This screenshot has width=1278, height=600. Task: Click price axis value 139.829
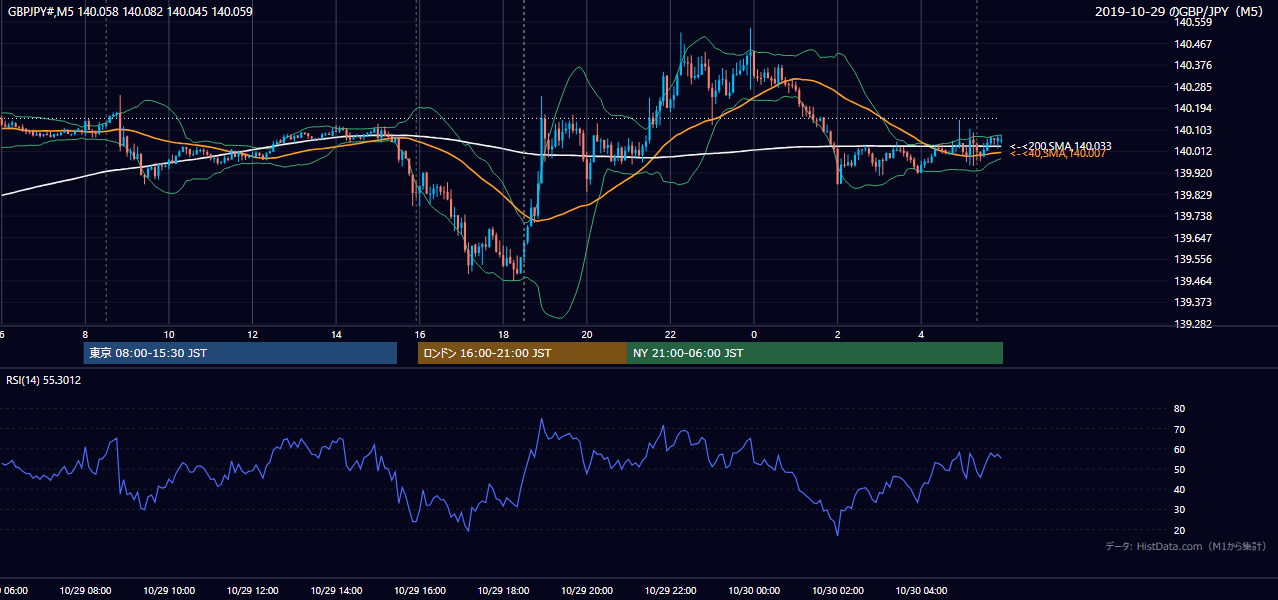point(1193,195)
